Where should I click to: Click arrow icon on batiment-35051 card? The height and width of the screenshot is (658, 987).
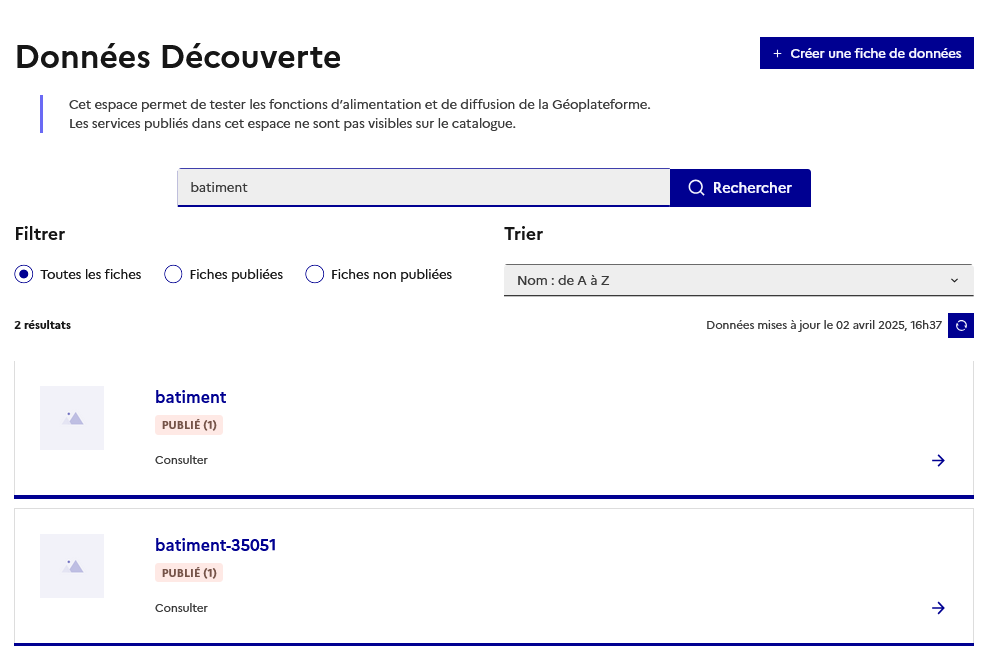pos(938,608)
